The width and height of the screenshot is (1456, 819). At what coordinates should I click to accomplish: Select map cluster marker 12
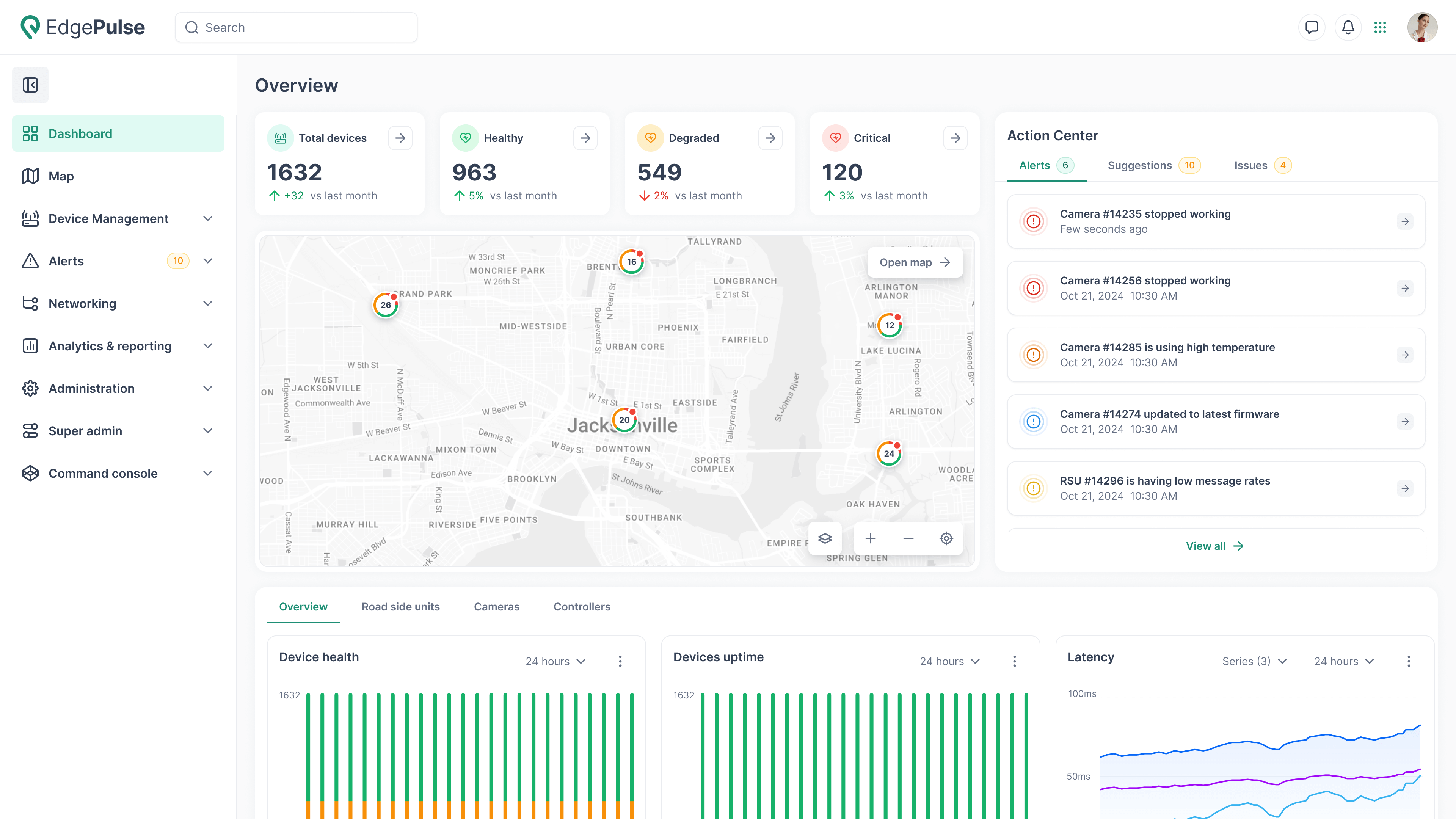coord(890,325)
